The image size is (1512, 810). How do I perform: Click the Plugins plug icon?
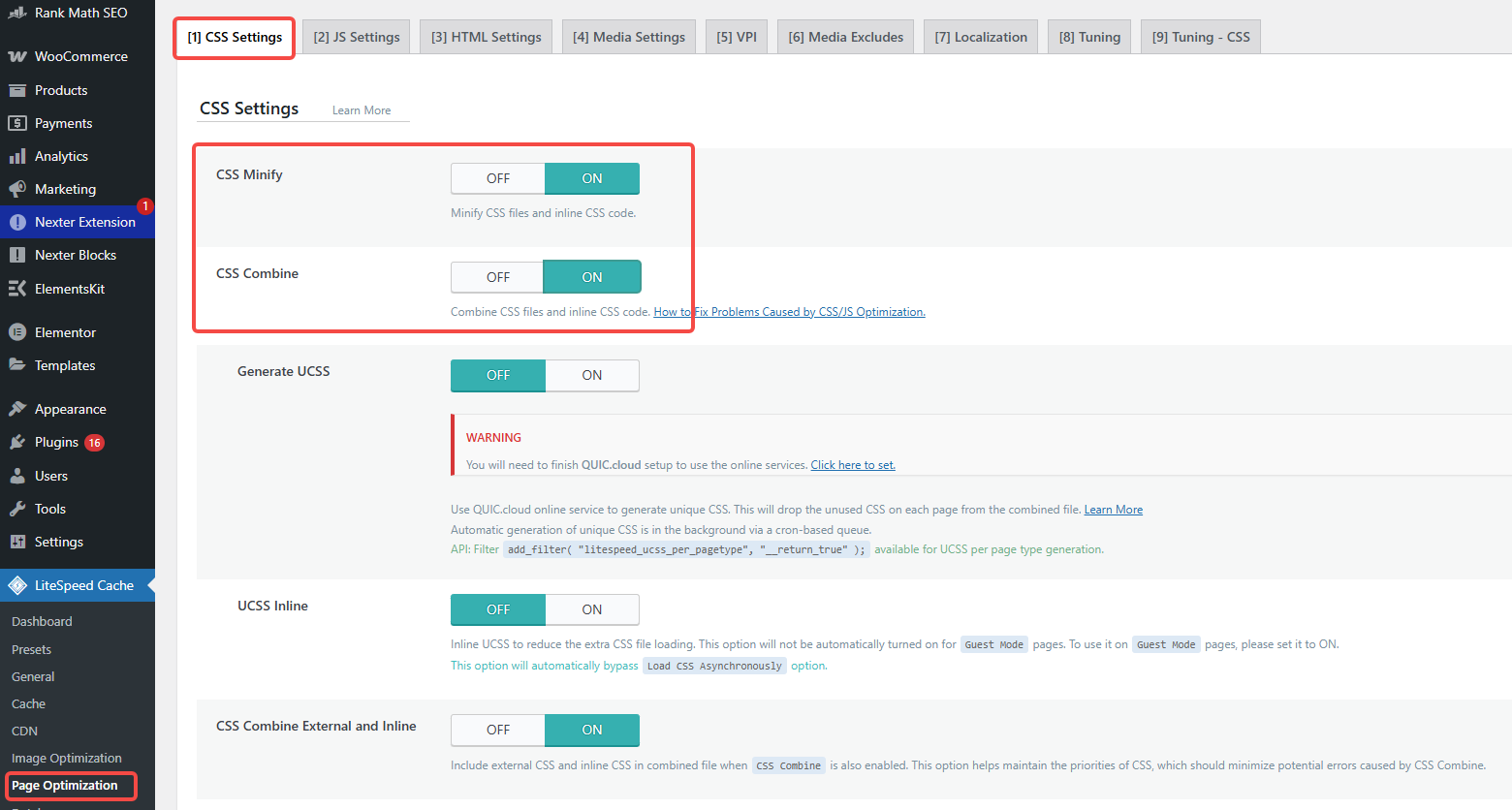tap(17, 442)
